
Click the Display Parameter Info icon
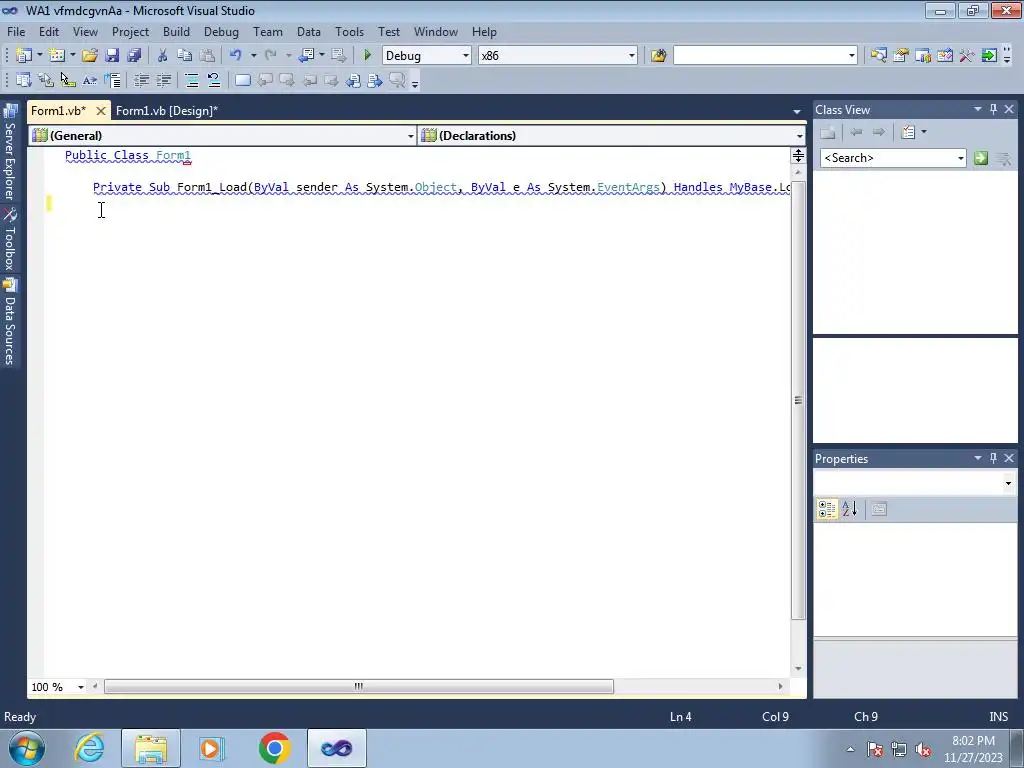click(x=46, y=80)
